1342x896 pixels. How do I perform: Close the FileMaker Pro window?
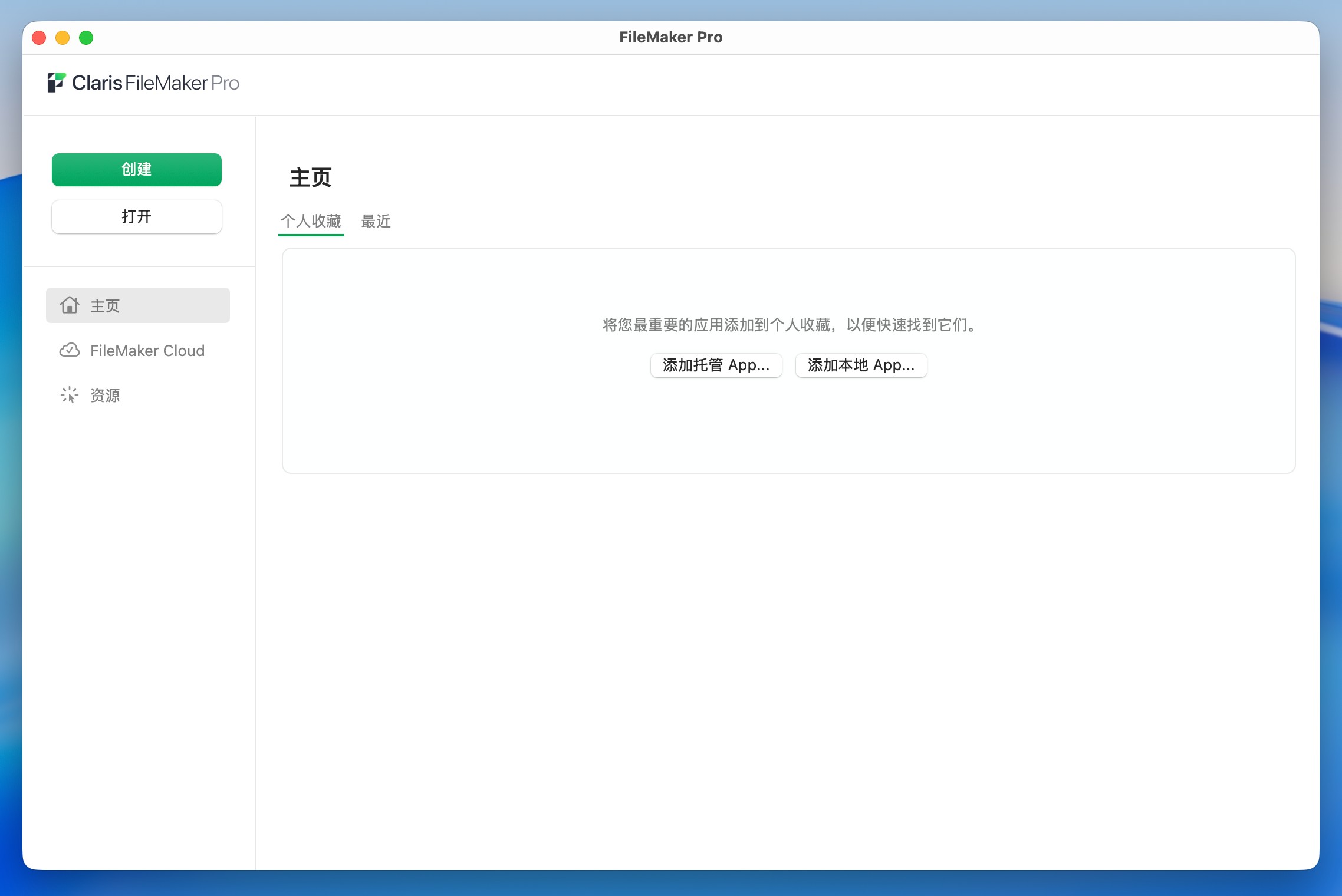(39, 38)
